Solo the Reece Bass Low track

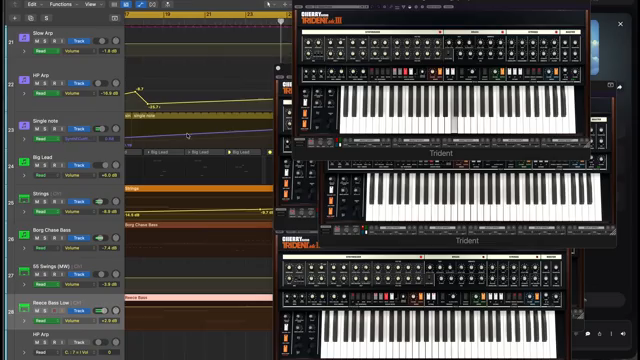[x=45, y=311]
